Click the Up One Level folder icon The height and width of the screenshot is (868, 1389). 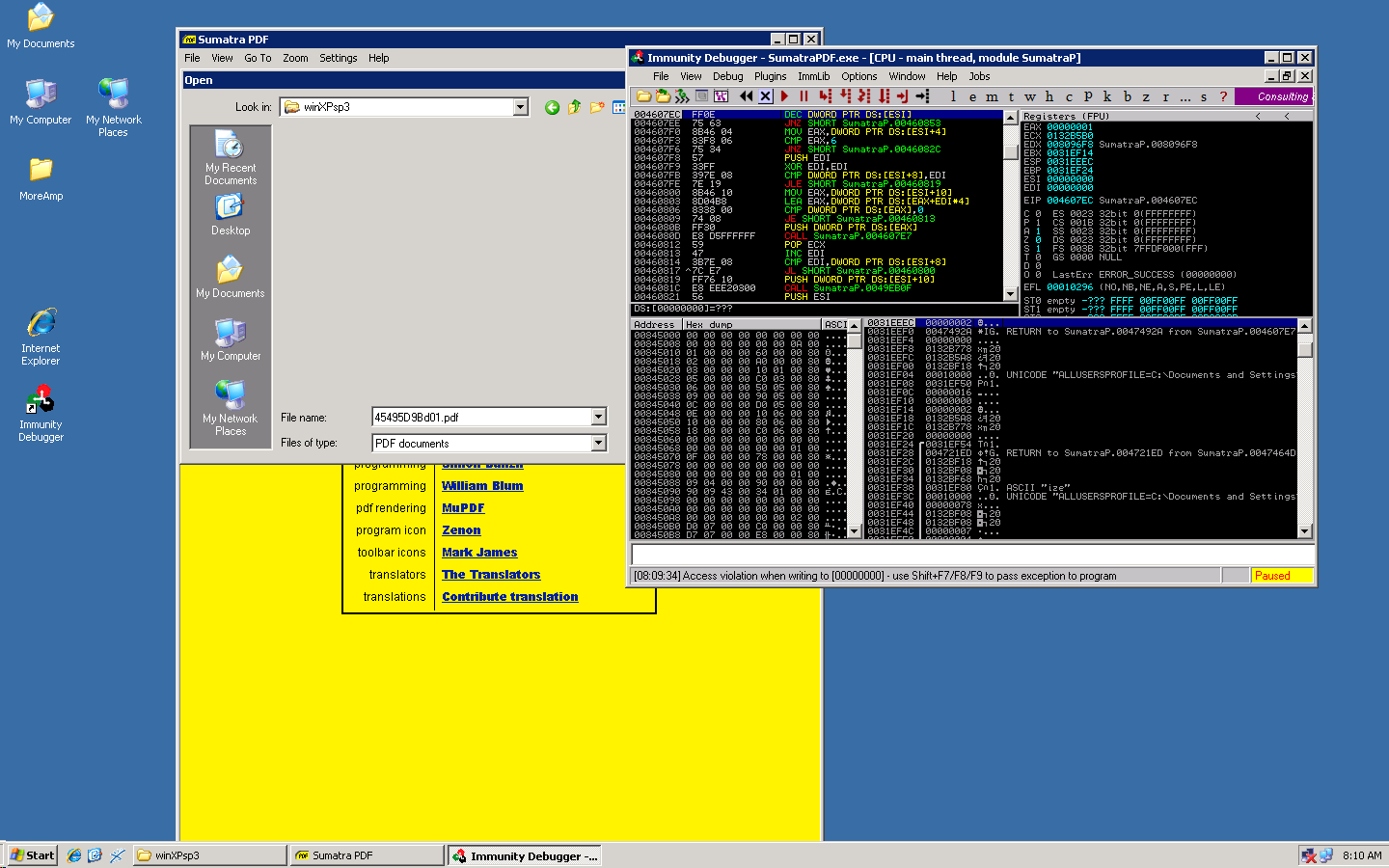[x=575, y=107]
